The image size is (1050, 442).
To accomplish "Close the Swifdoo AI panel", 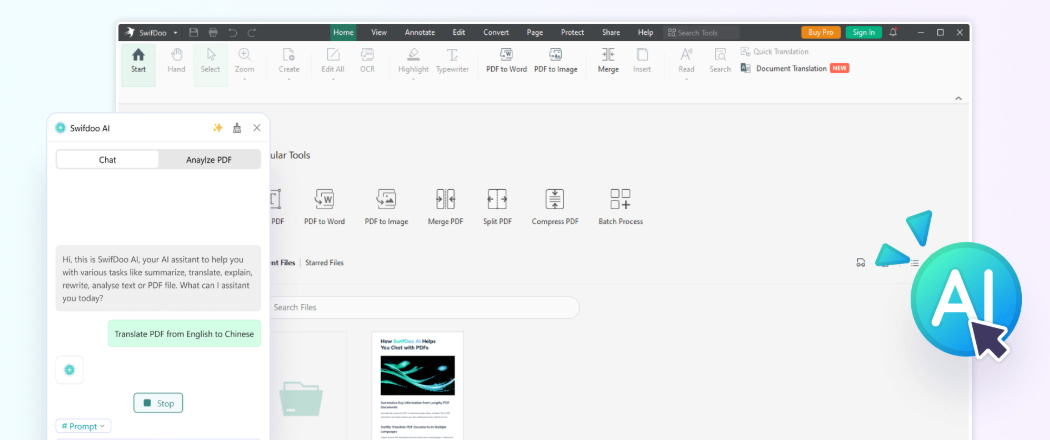I will 256,128.
